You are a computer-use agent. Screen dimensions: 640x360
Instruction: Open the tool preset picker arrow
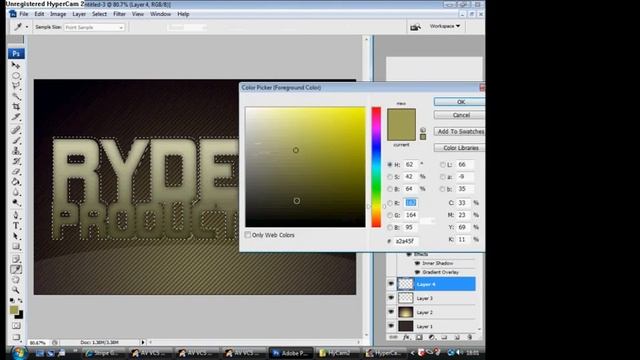(x=27, y=27)
